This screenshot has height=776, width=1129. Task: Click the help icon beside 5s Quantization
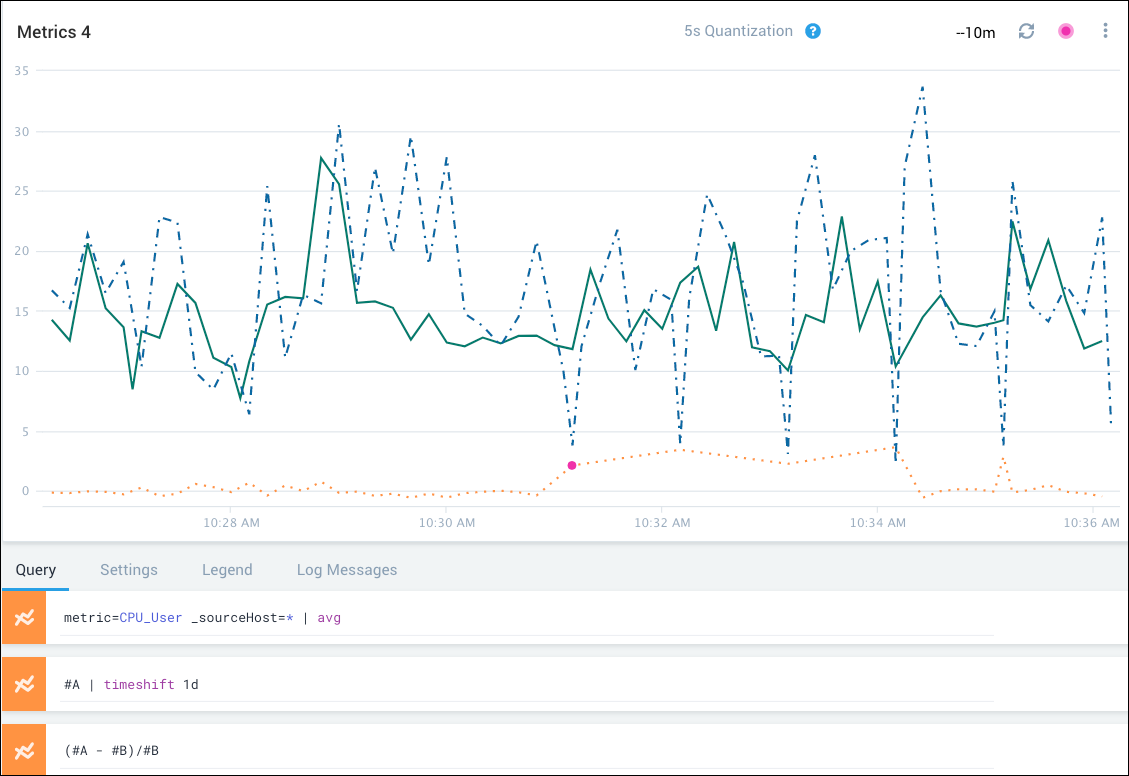click(x=813, y=31)
